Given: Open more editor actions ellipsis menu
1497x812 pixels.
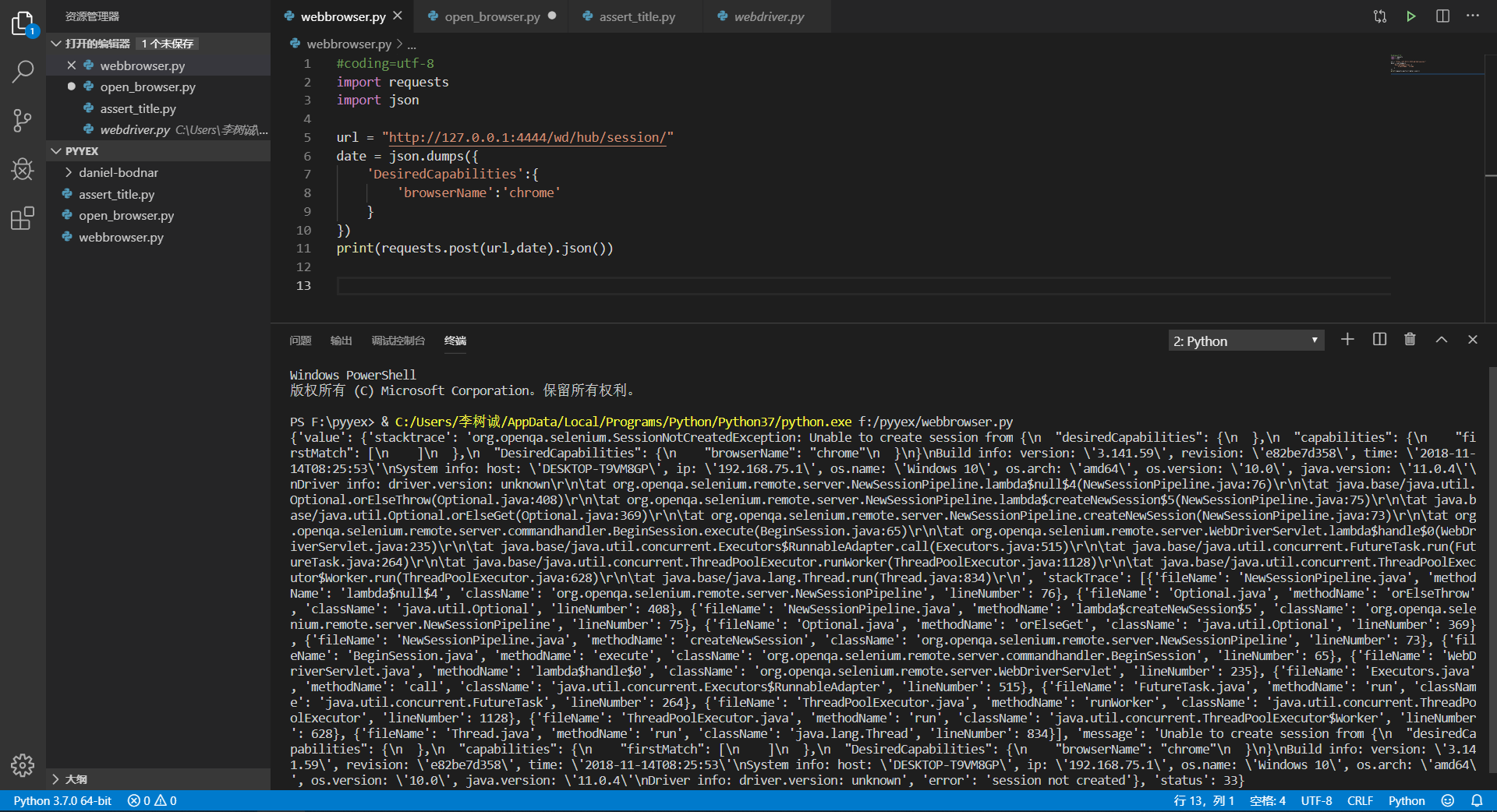Looking at the screenshot, I should point(1473,16).
